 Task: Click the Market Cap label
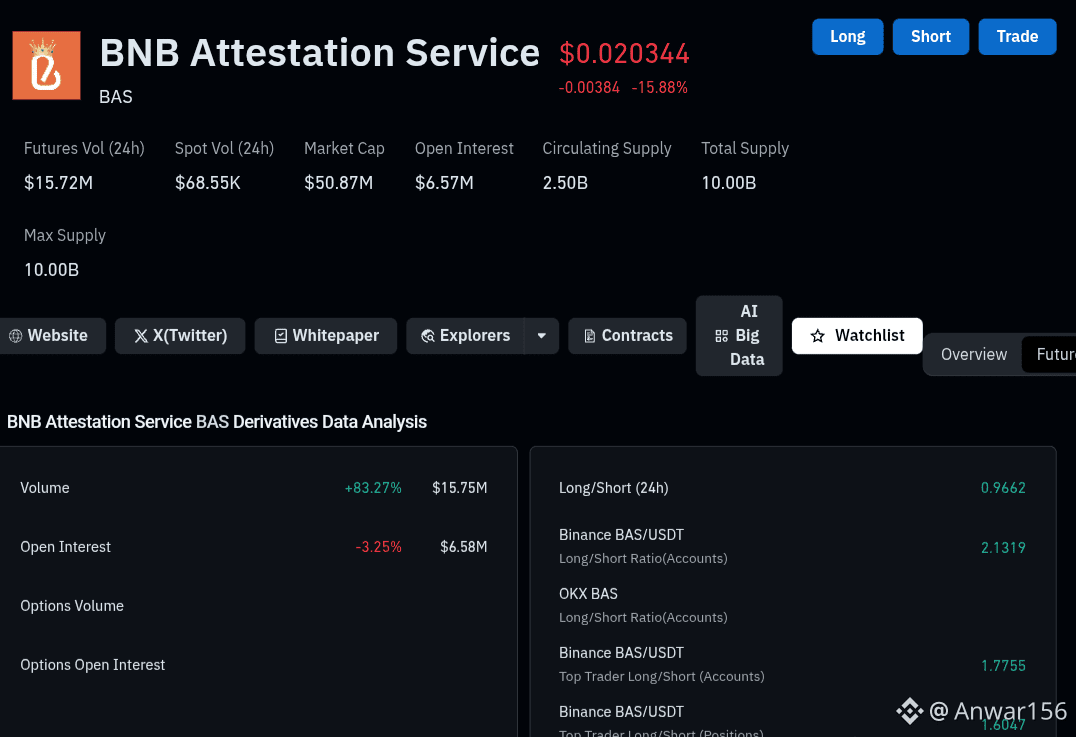pyautogui.click(x=344, y=148)
